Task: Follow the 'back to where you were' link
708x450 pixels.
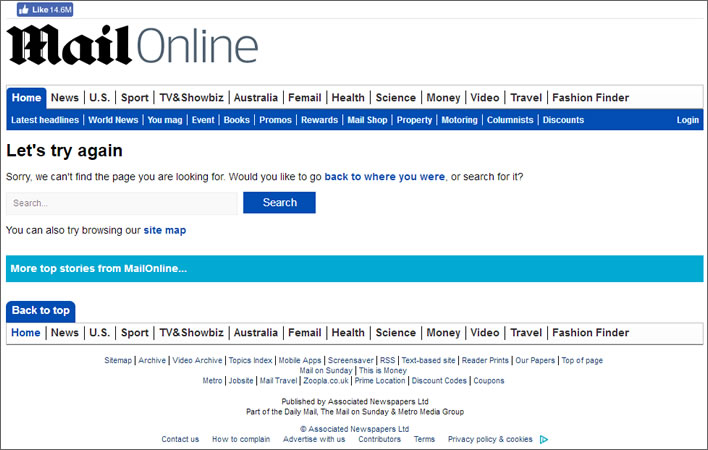Action: pos(385,176)
